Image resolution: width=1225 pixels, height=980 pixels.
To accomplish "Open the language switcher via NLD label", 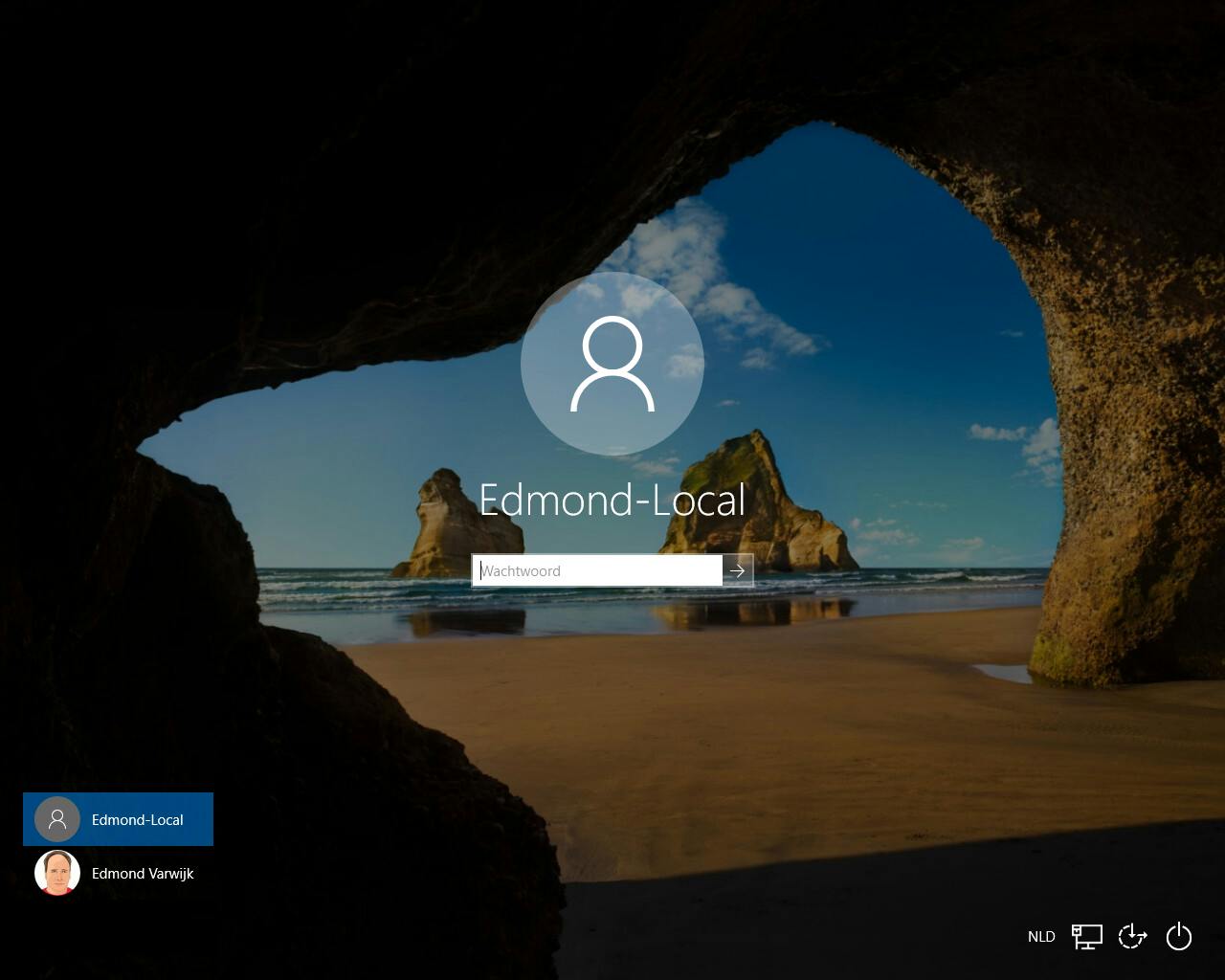I will 1041,936.
